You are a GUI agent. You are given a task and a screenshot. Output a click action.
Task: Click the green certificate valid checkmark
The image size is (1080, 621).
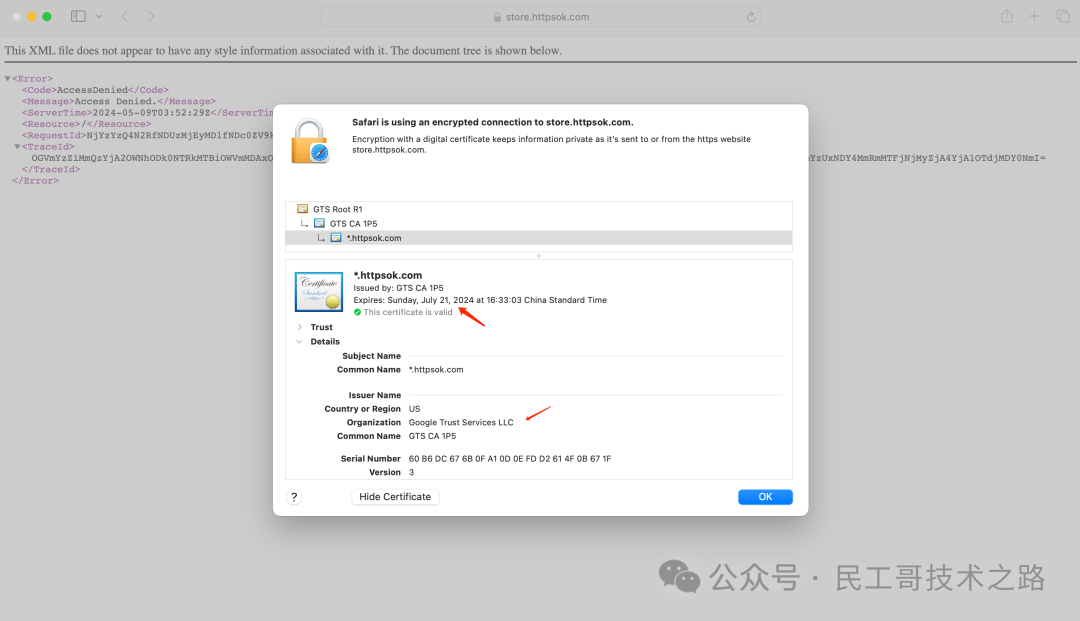point(357,313)
